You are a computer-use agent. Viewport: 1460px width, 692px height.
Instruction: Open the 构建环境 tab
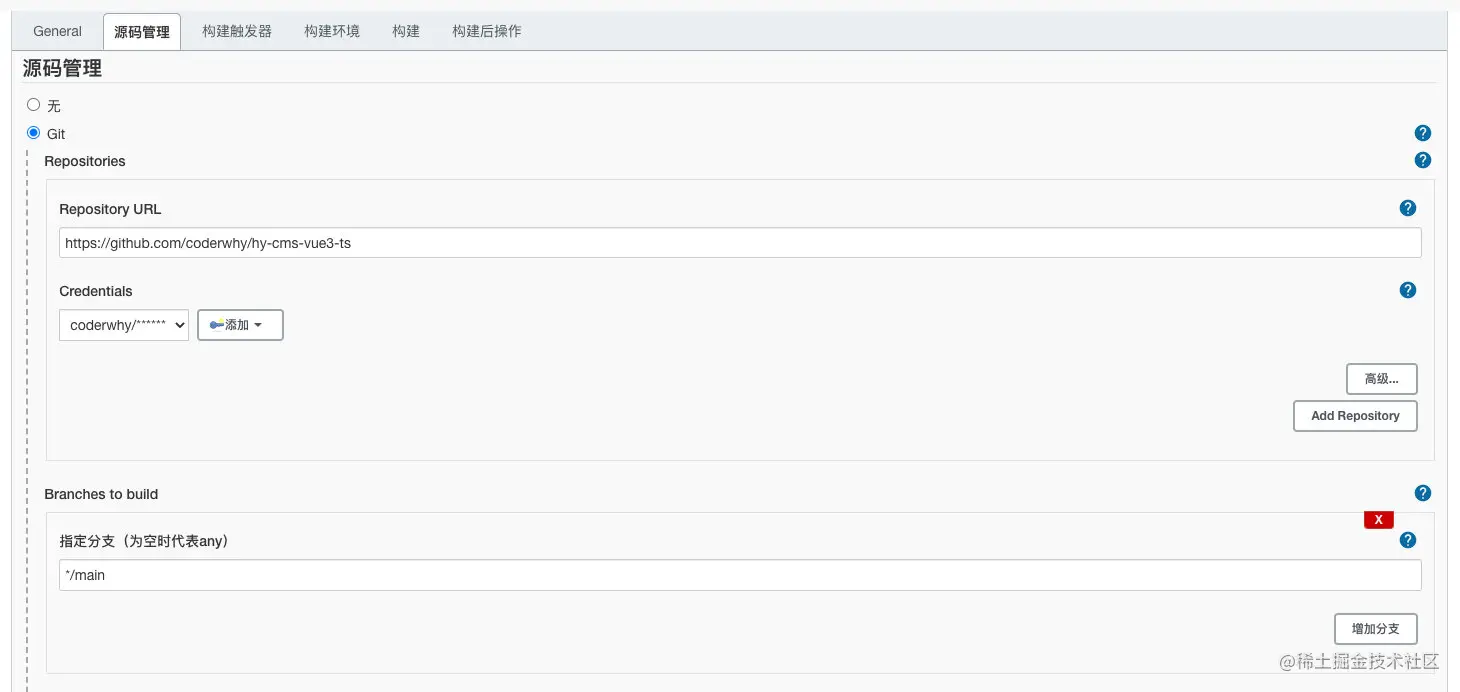click(332, 31)
